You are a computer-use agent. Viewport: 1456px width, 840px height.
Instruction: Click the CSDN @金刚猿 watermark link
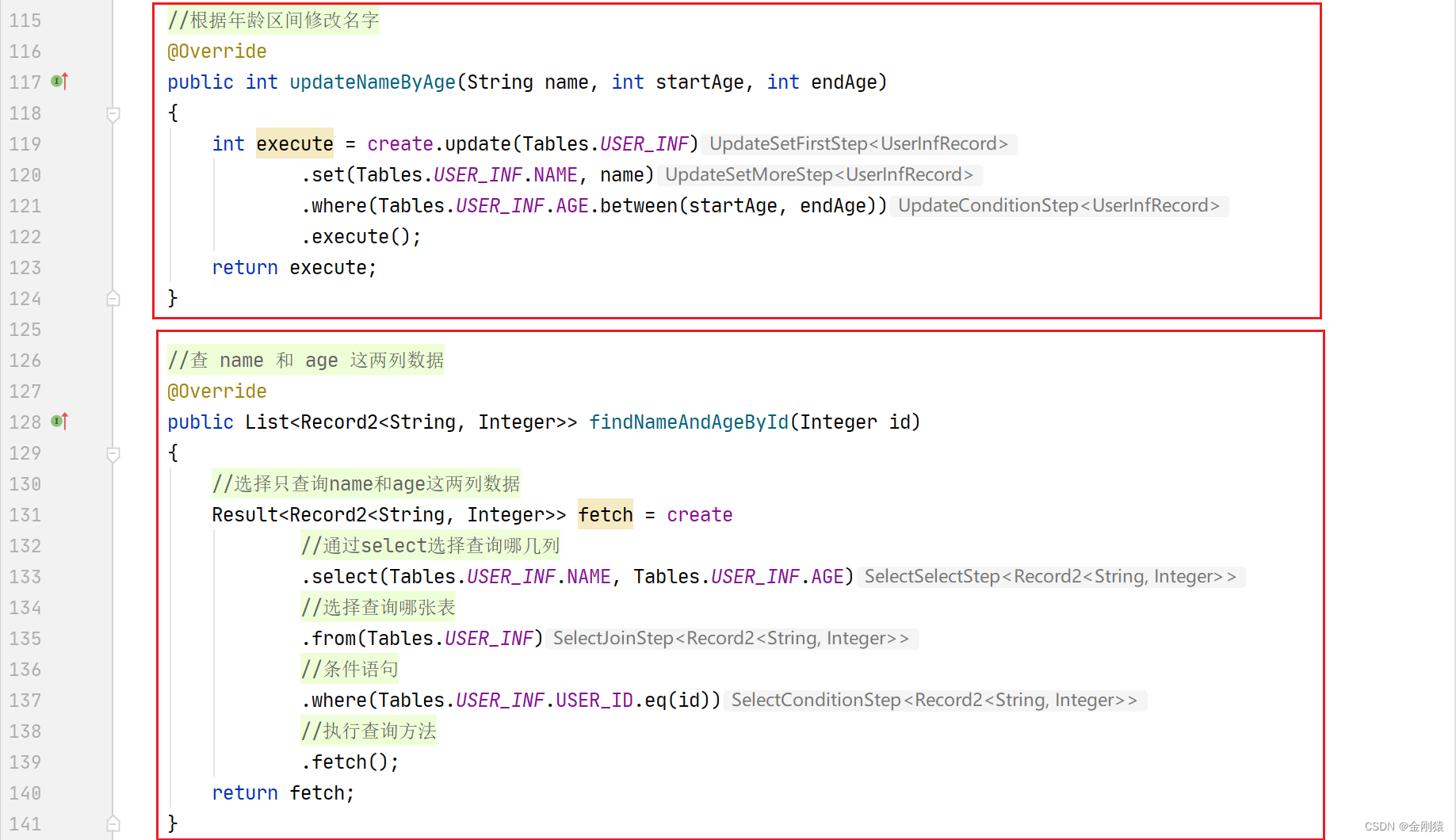point(1403,825)
